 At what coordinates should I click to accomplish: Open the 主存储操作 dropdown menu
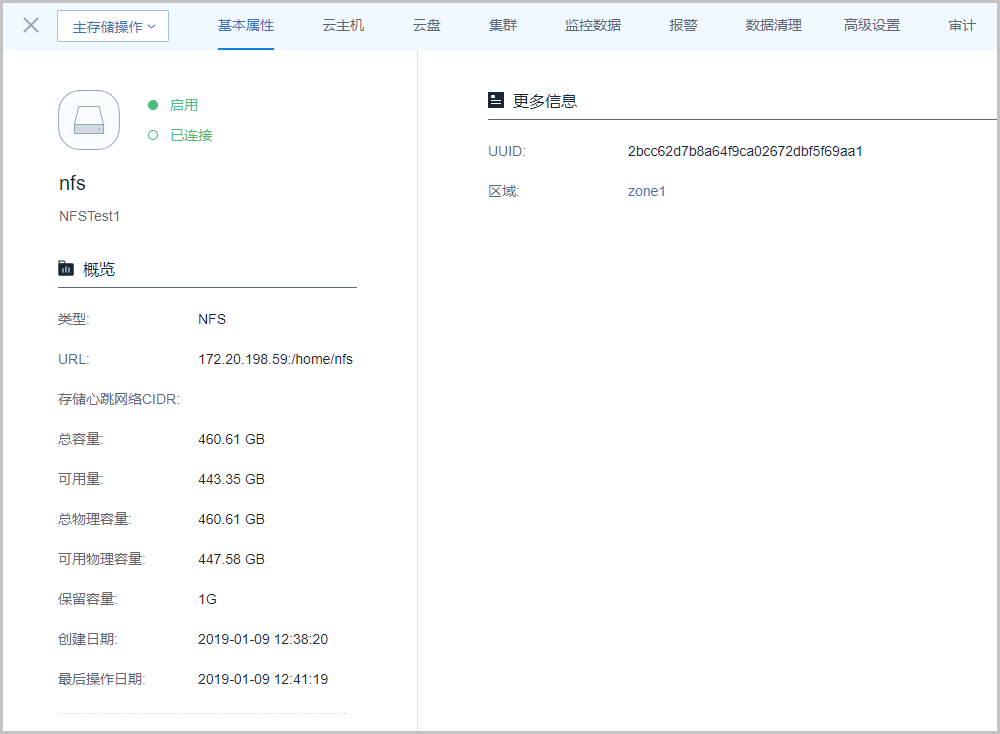tap(113, 26)
